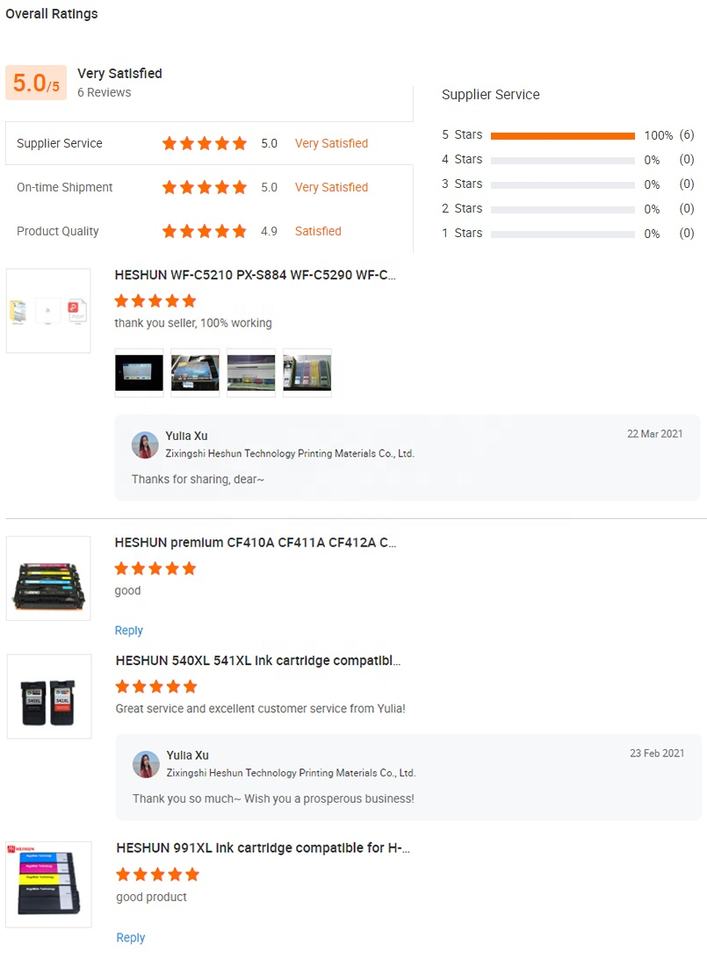The image size is (707, 960).
Task: Click star rating beside Supplier Service row
Action: 204,143
